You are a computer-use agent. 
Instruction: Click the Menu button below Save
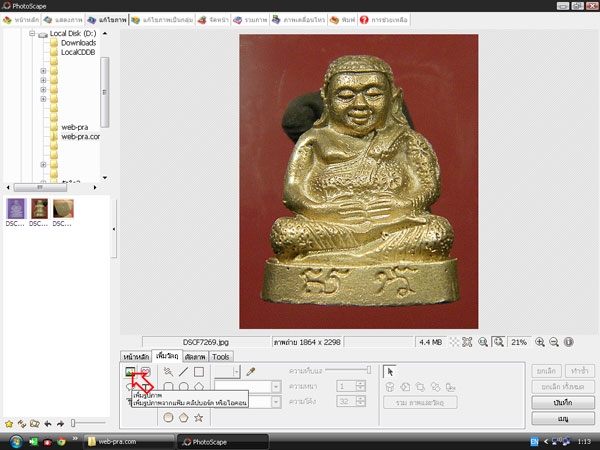pyautogui.click(x=563, y=419)
